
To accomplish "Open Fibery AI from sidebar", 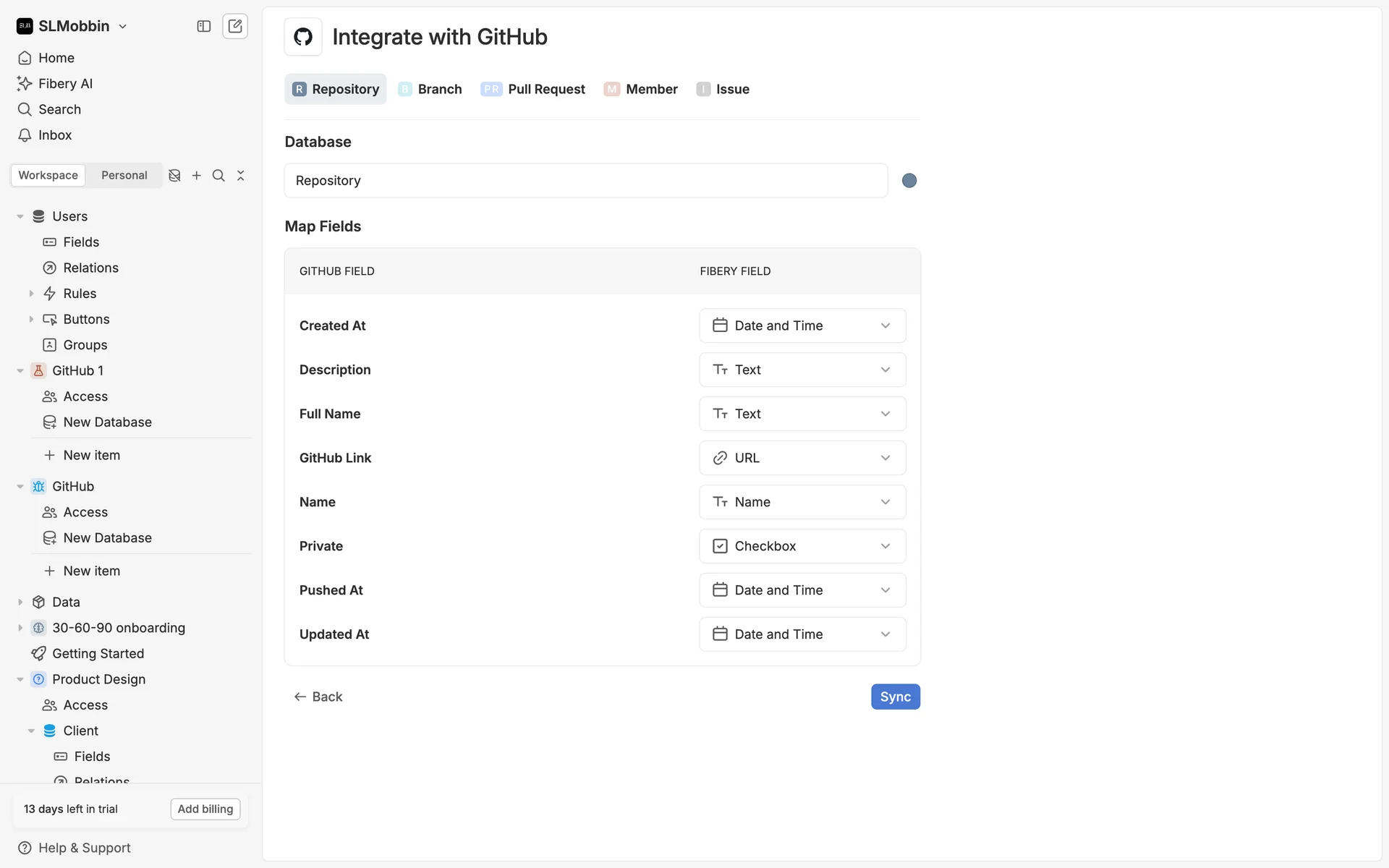I will pyautogui.click(x=65, y=83).
